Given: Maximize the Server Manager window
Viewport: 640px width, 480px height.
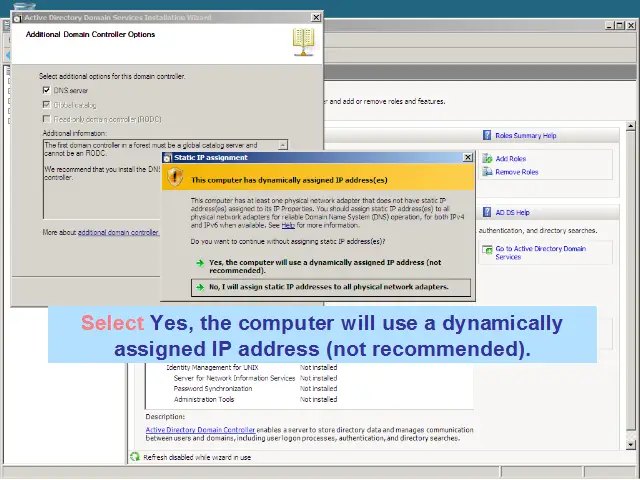Looking at the screenshot, I should (x=620, y=25).
